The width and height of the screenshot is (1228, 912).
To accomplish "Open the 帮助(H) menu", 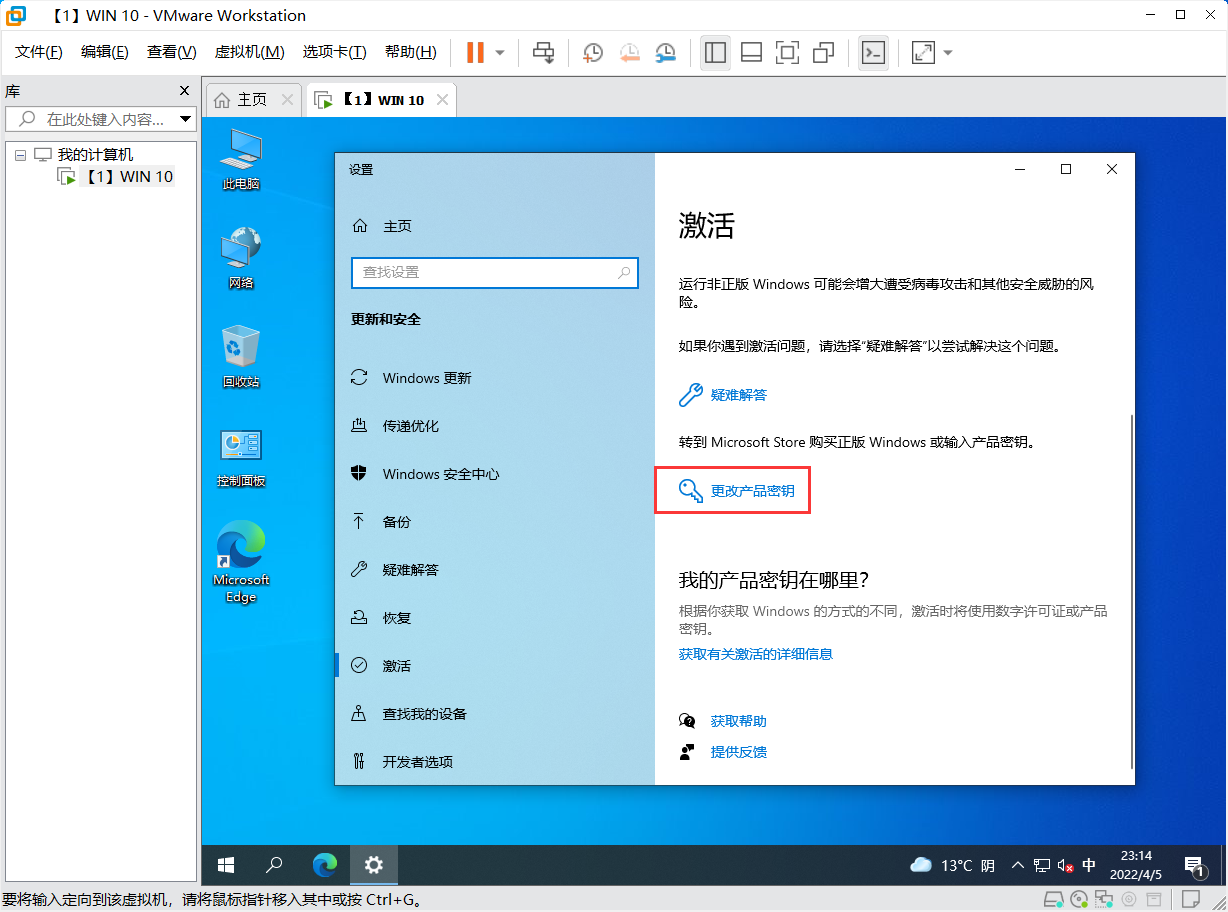I will point(411,52).
